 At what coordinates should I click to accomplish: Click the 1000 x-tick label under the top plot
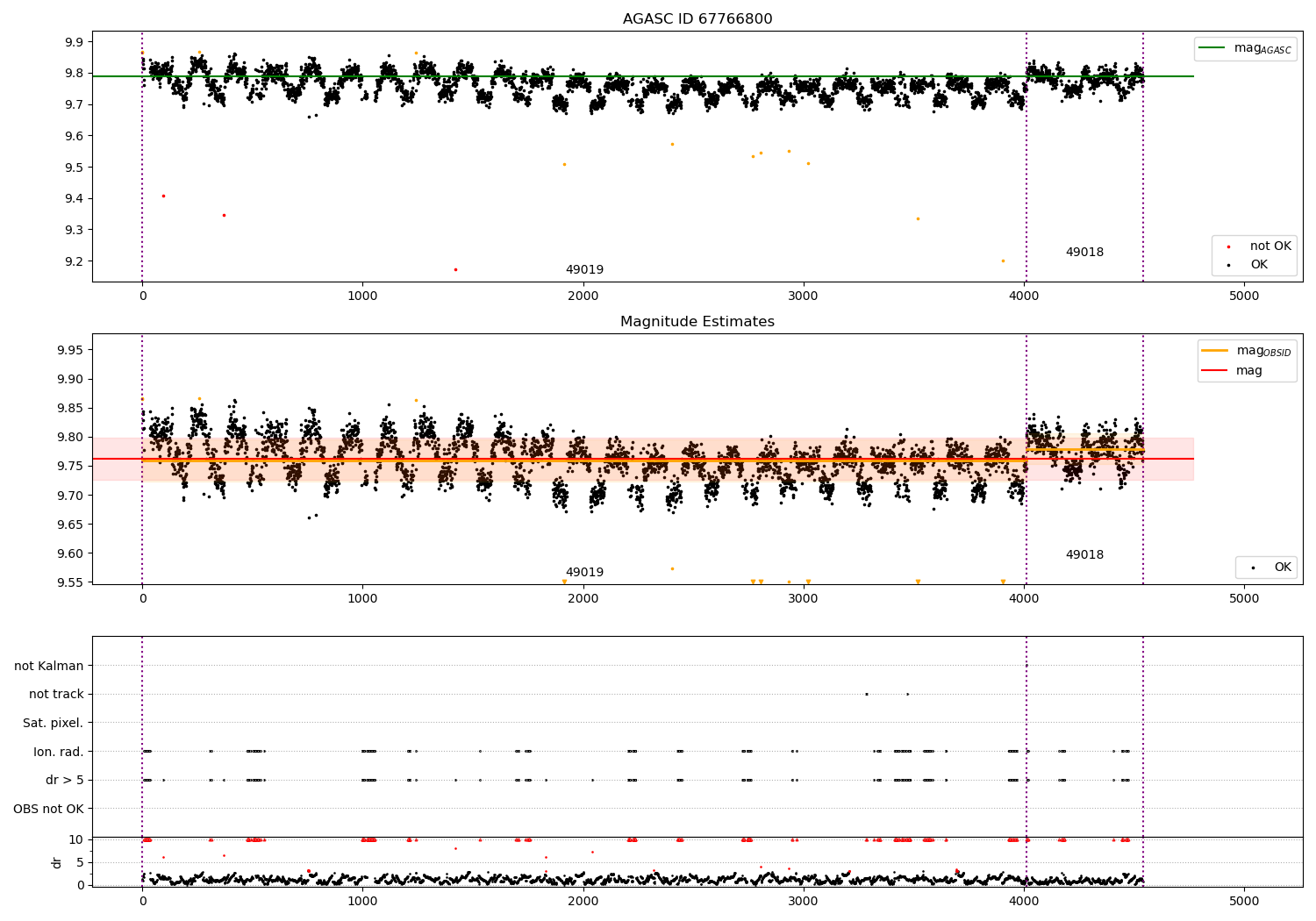pos(362,296)
